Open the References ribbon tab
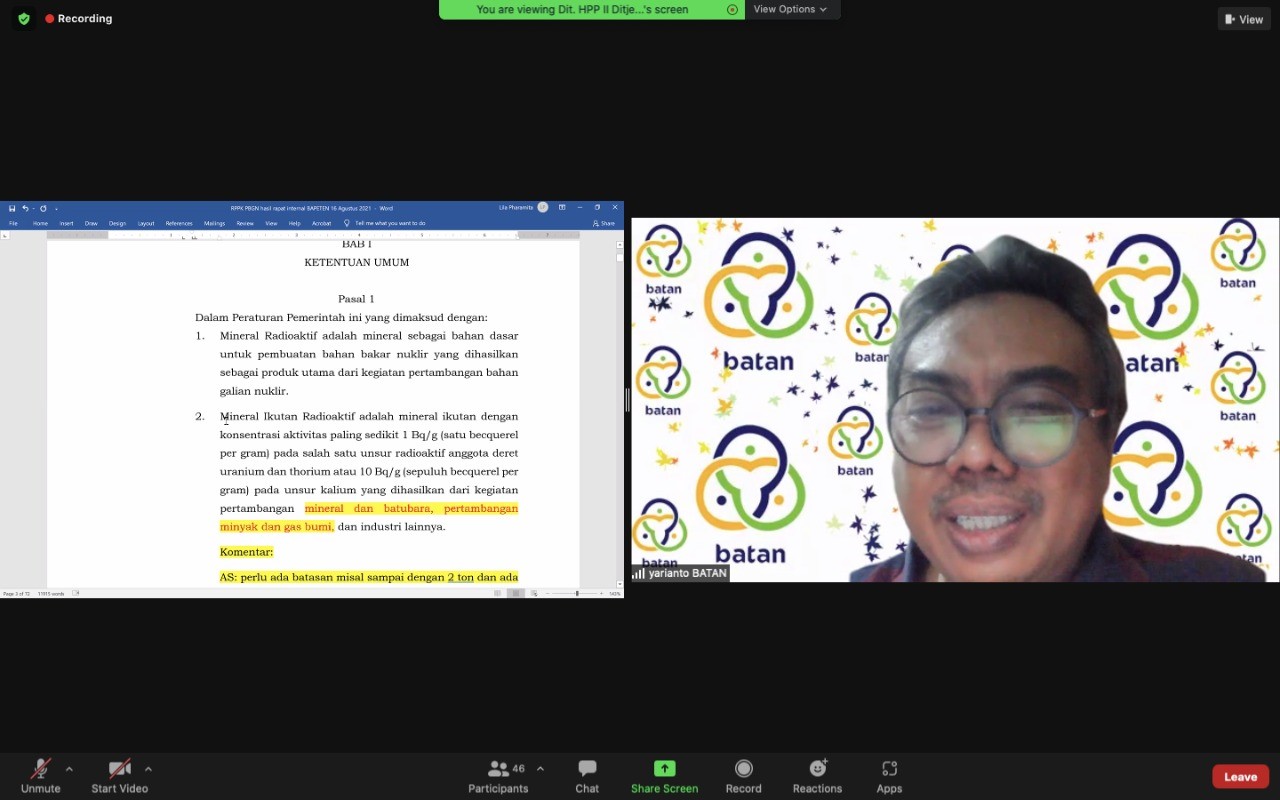This screenshot has width=1280, height=800. (179, 223)
